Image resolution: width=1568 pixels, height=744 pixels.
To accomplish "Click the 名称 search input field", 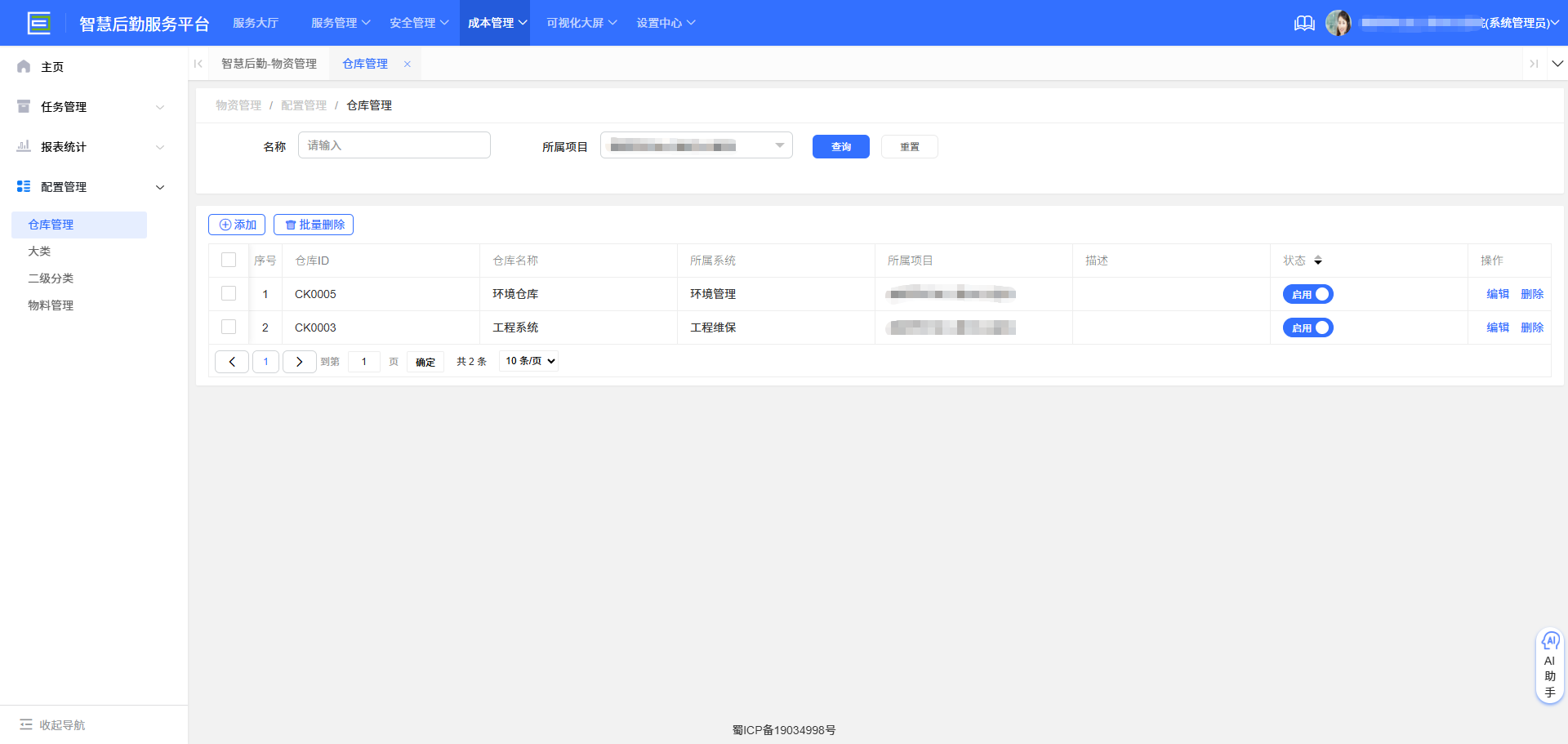I will point(394,145).
